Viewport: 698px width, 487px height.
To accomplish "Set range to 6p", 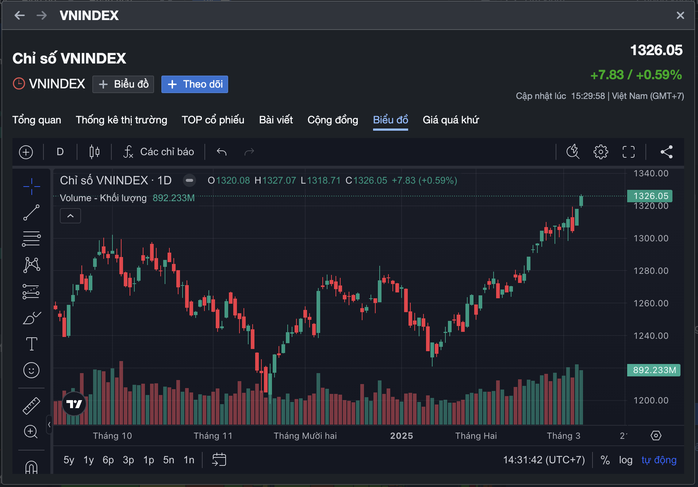I will (x=108, y=460).
